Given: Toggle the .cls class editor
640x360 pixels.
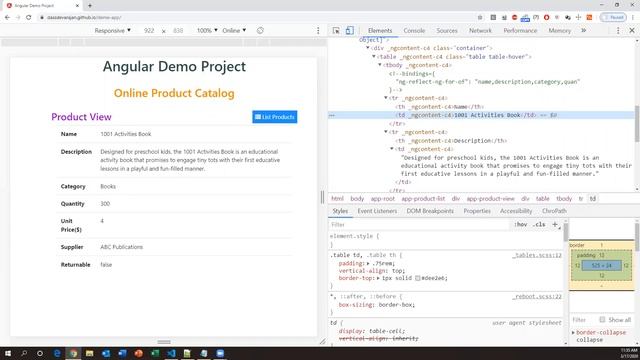Looking at the screenshot, I should [x=539, y=224].
